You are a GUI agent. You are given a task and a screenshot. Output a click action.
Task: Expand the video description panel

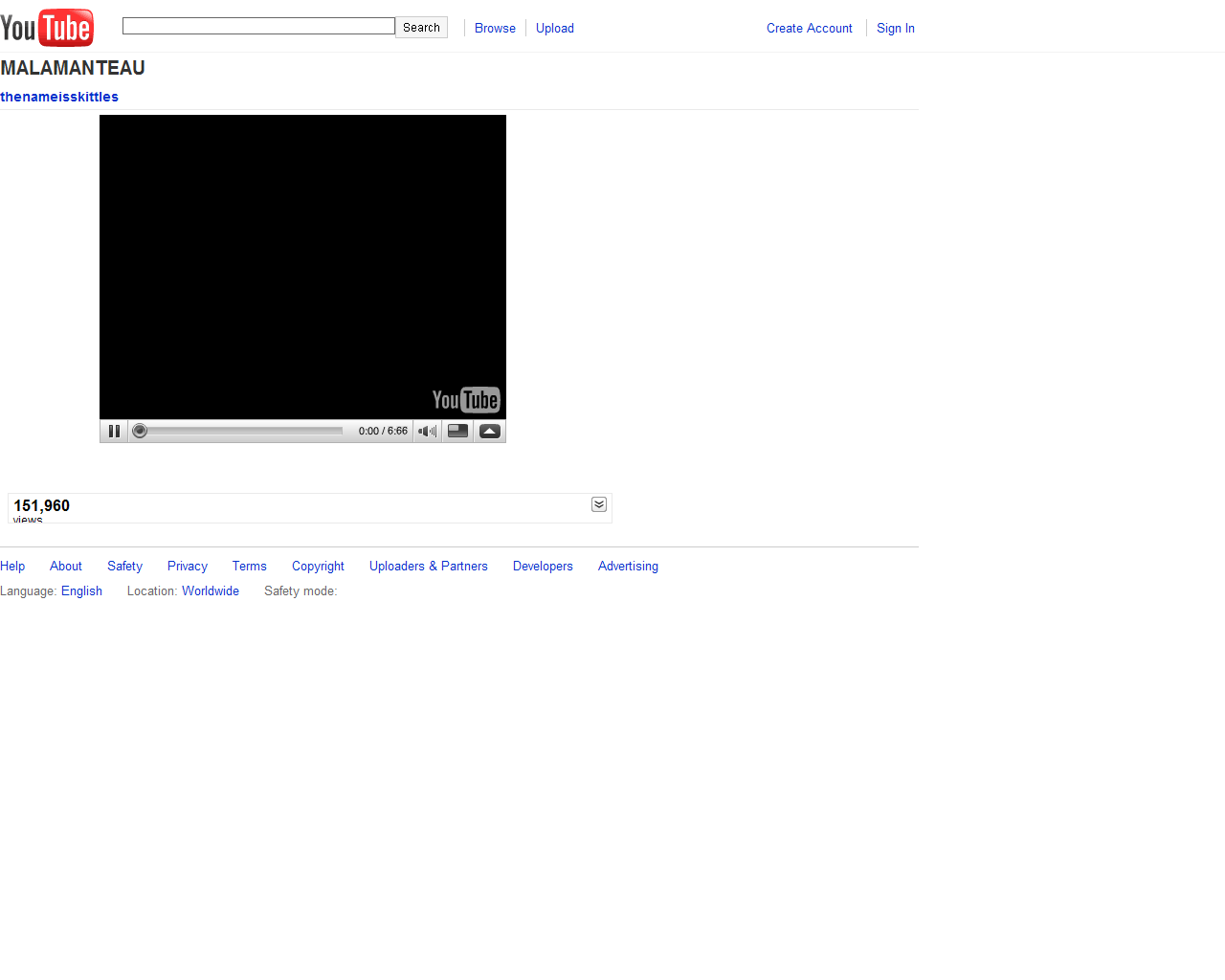598,504
